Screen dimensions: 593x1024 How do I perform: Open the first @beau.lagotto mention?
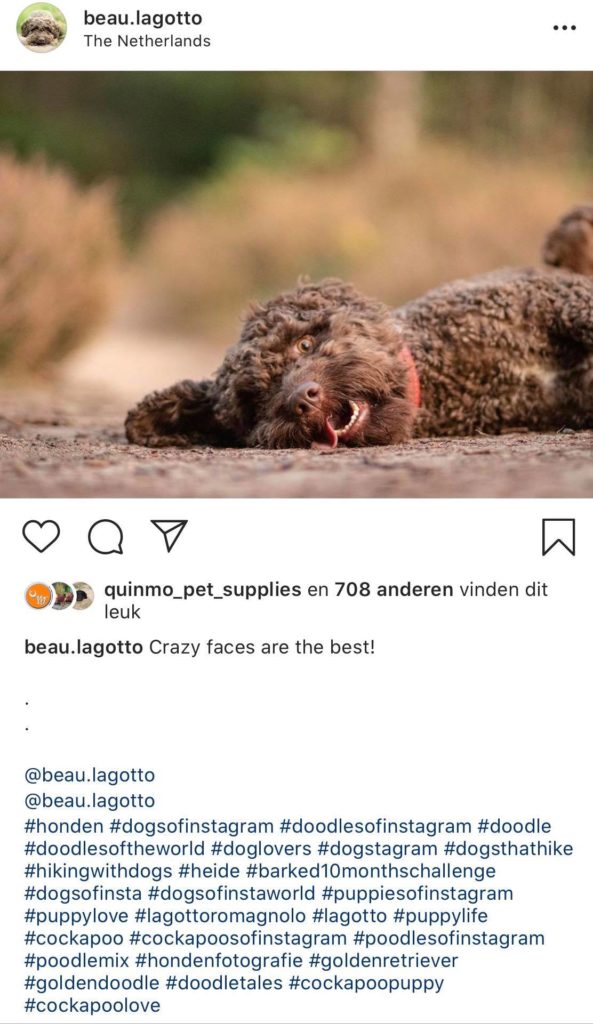89,775
